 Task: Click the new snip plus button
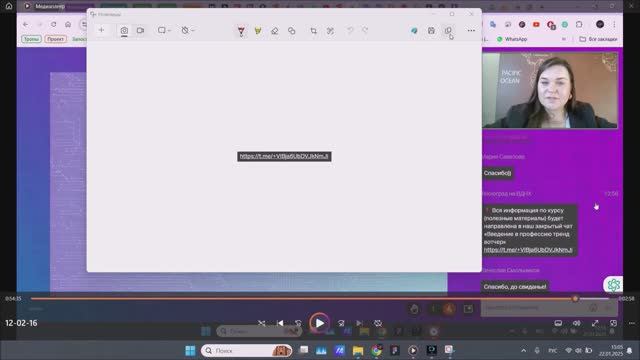click(101, 30)
